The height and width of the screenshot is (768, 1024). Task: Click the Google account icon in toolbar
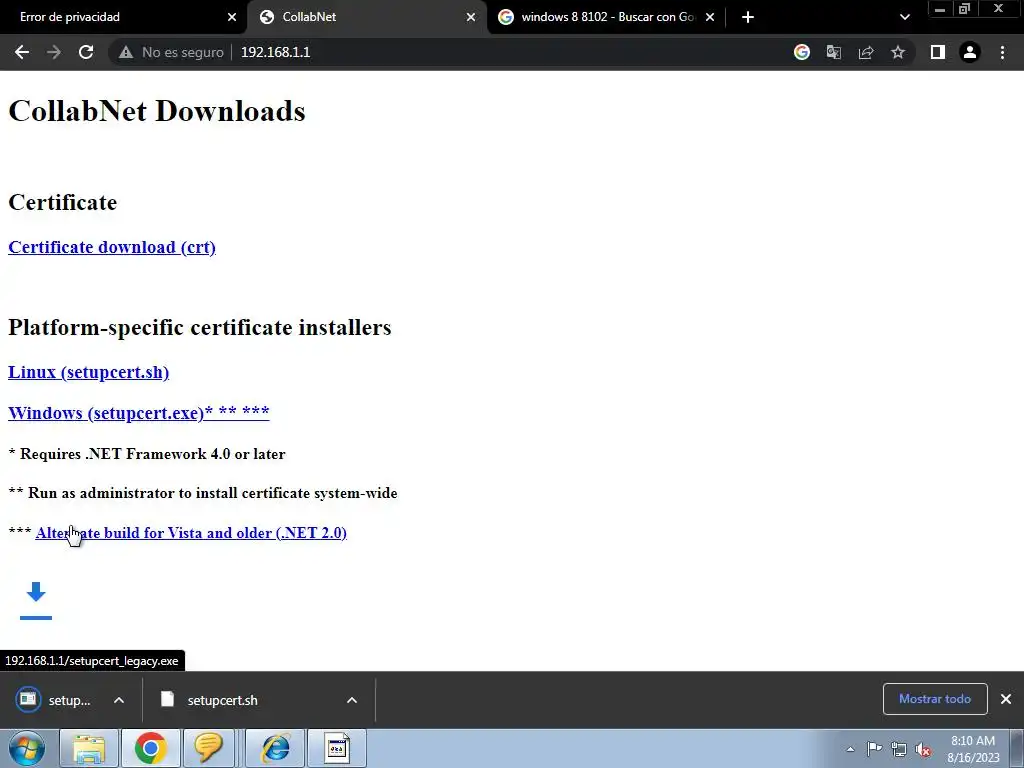click(801, 52)
